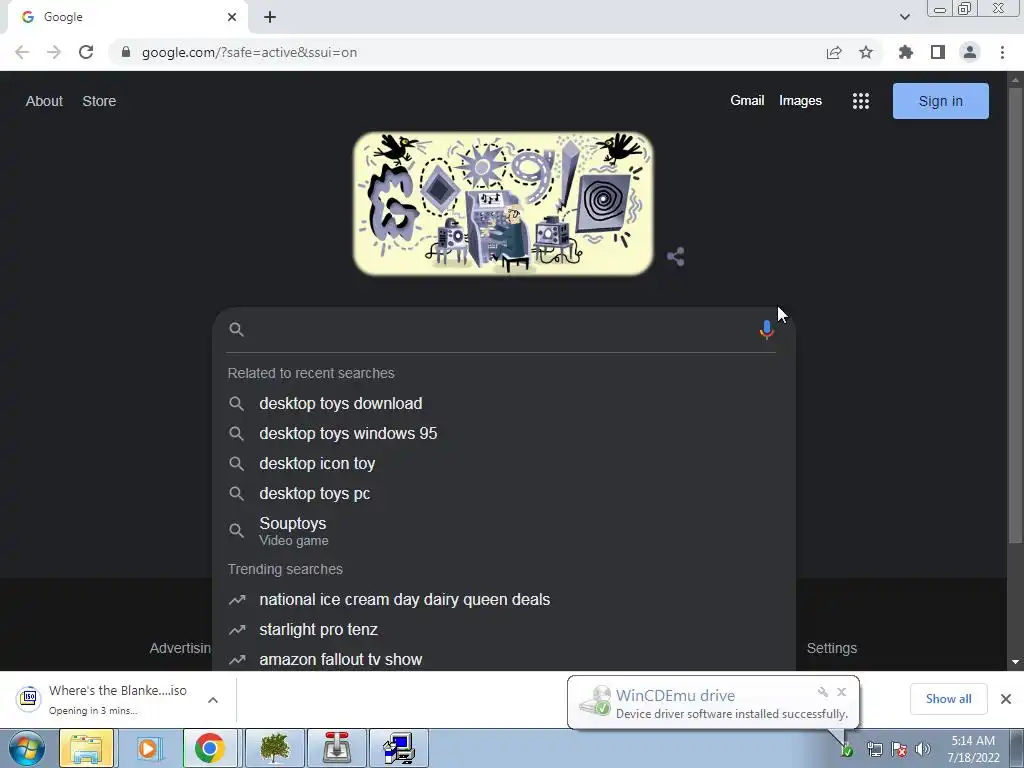
Task: Open the volume control in system tray
Action: pyautogui.click(x=923, y=749)
